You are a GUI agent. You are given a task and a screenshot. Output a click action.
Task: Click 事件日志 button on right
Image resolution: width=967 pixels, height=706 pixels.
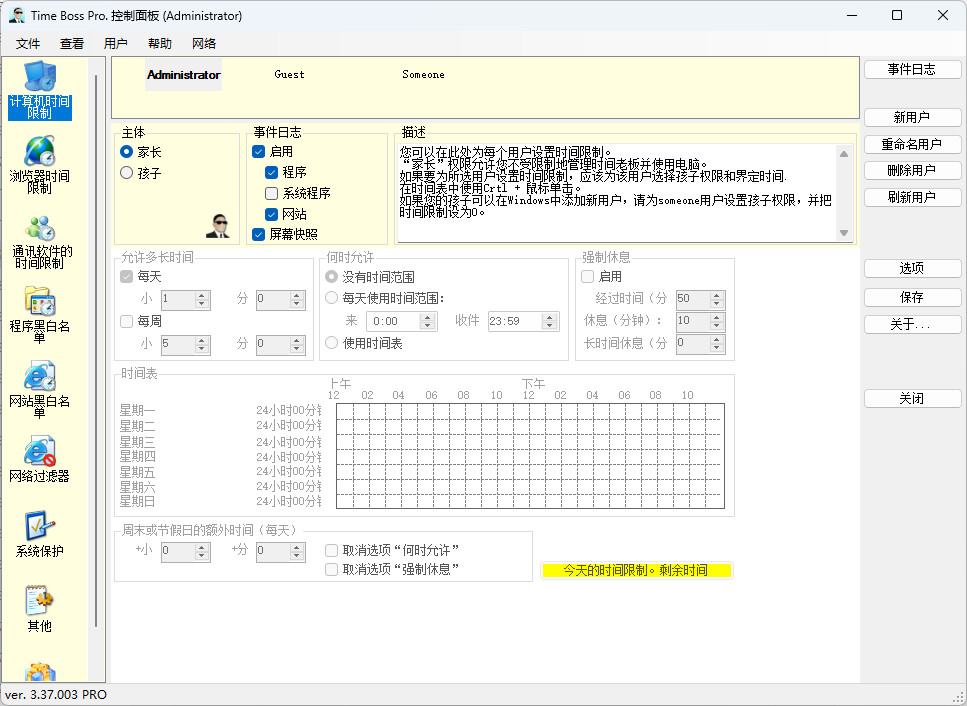912,70
